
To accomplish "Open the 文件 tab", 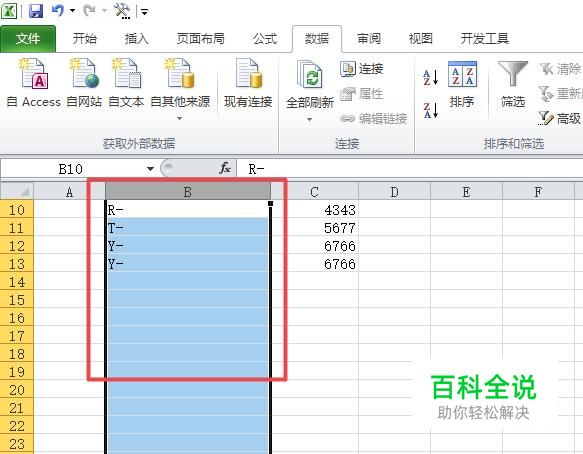I will [x=28, y=38].
